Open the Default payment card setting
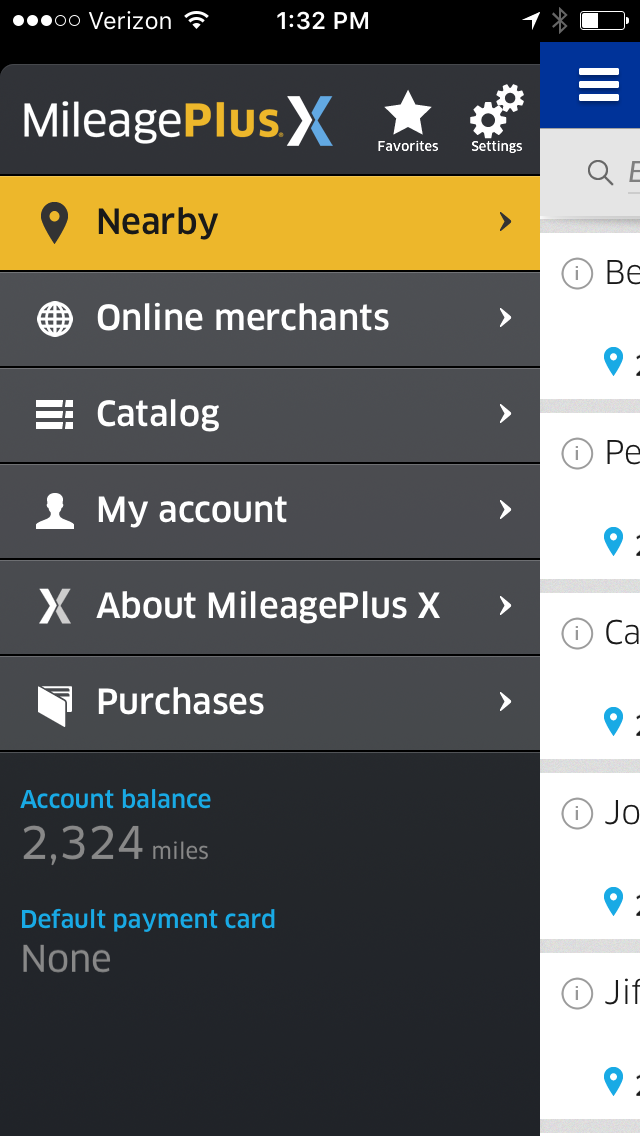The image size is (640, 1136). coord(147,919)
